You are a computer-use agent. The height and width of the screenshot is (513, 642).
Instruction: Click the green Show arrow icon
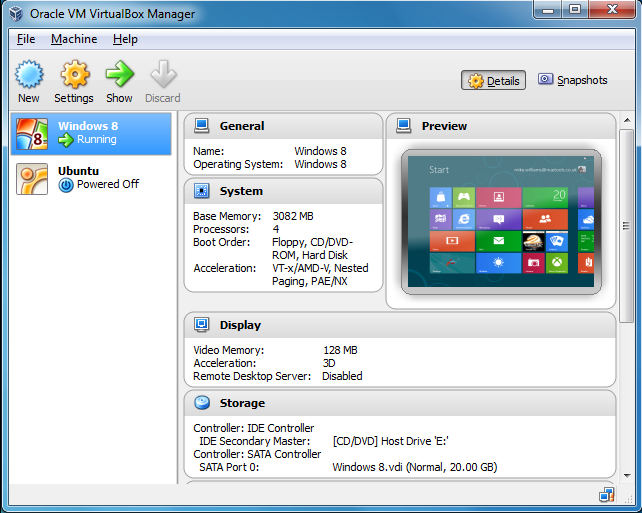[119, 75]
